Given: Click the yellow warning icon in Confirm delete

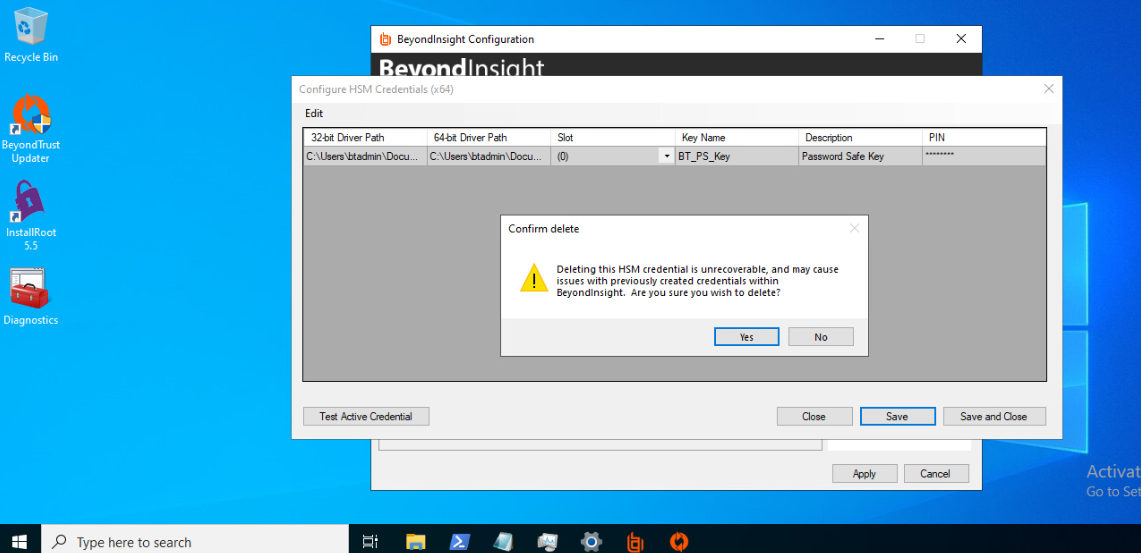Looking at the screenshot, I should click(x=533, y=279).
